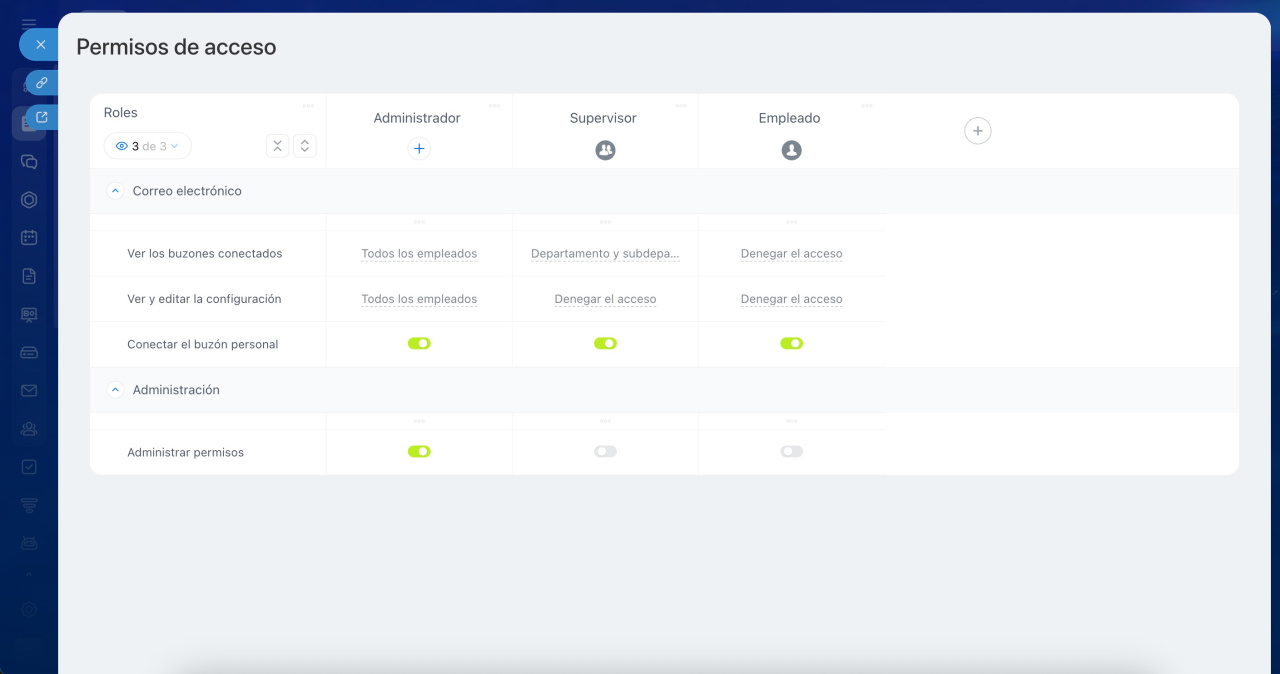This screenshot has width=1280, height=674.
Task: Enable Administrar permisos for Empleado
Action: click(791, 452)
